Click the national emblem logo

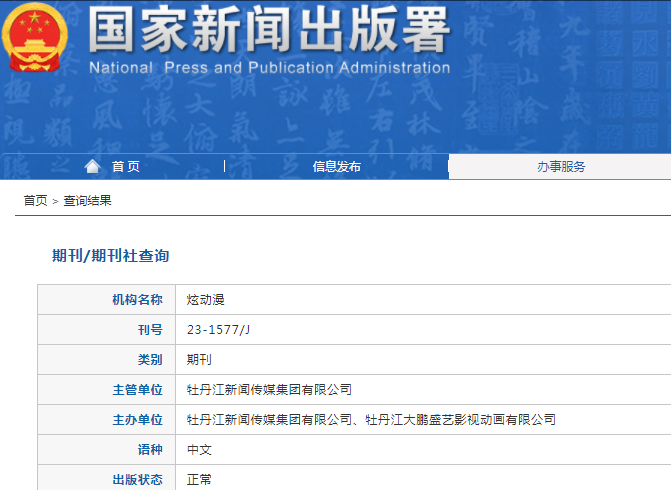coord(35,38)
